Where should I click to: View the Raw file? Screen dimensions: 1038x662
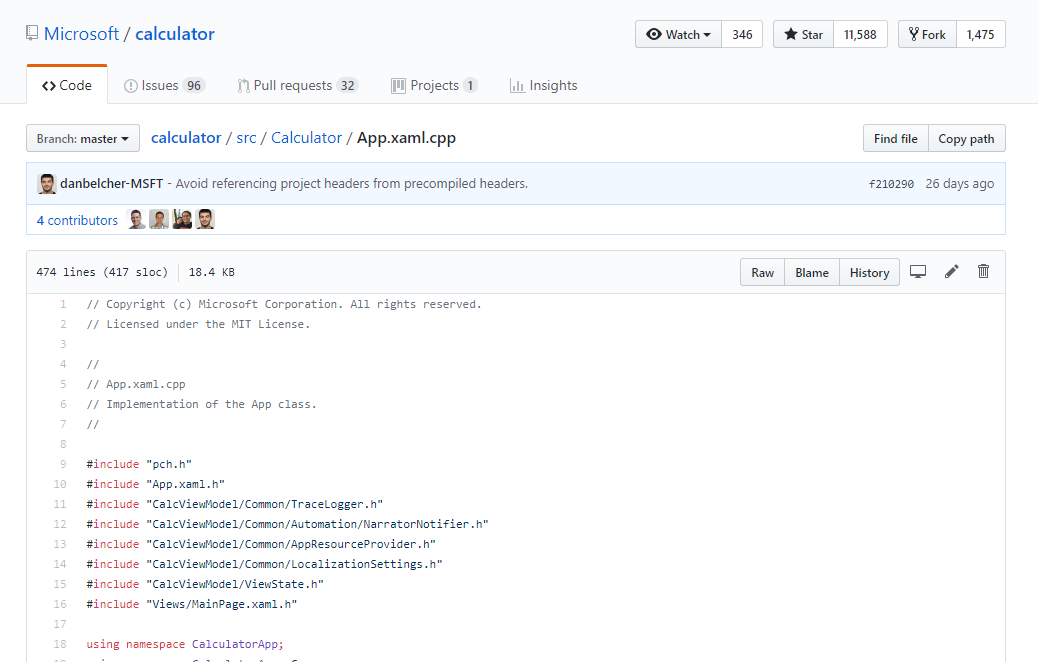[763, 272]
